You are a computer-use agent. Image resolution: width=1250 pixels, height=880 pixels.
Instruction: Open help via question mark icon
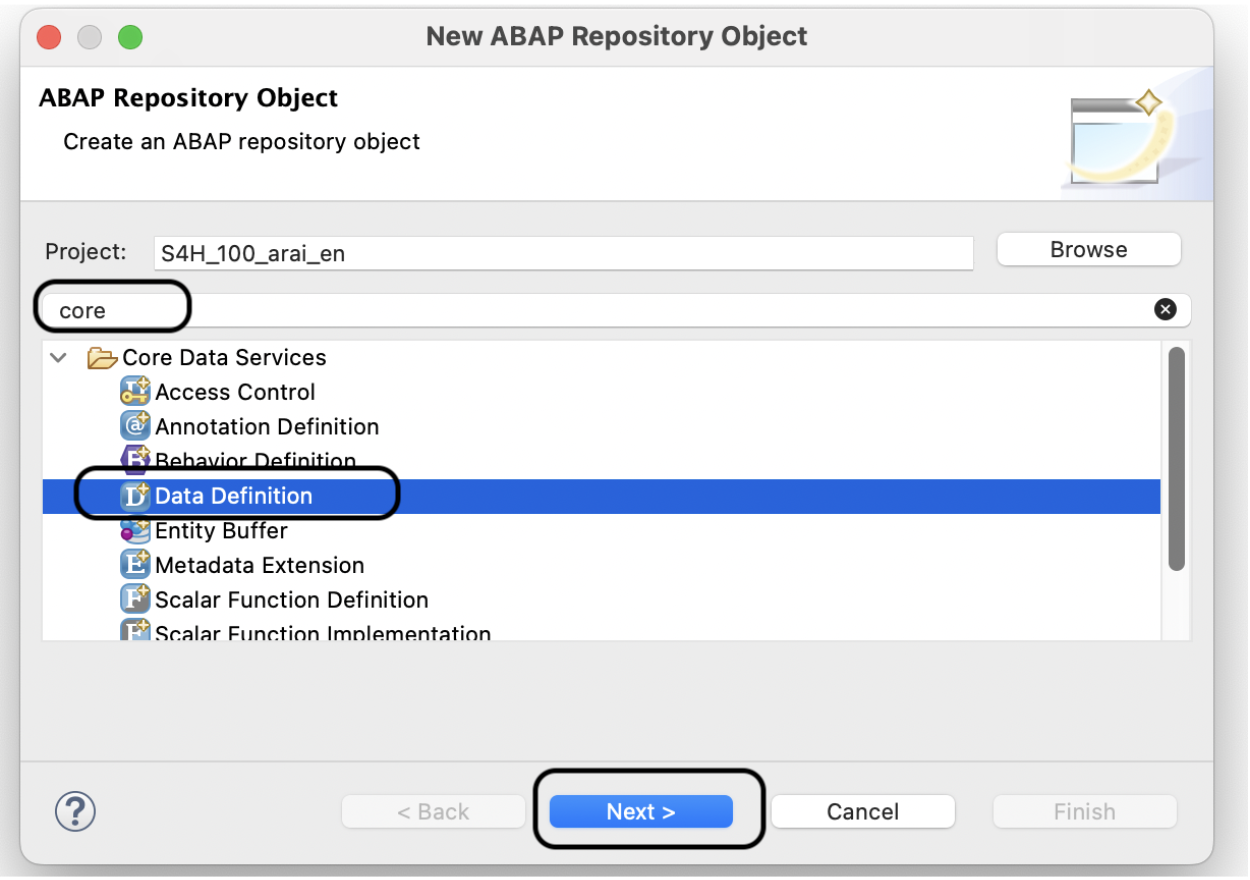[x=75, y=811]
